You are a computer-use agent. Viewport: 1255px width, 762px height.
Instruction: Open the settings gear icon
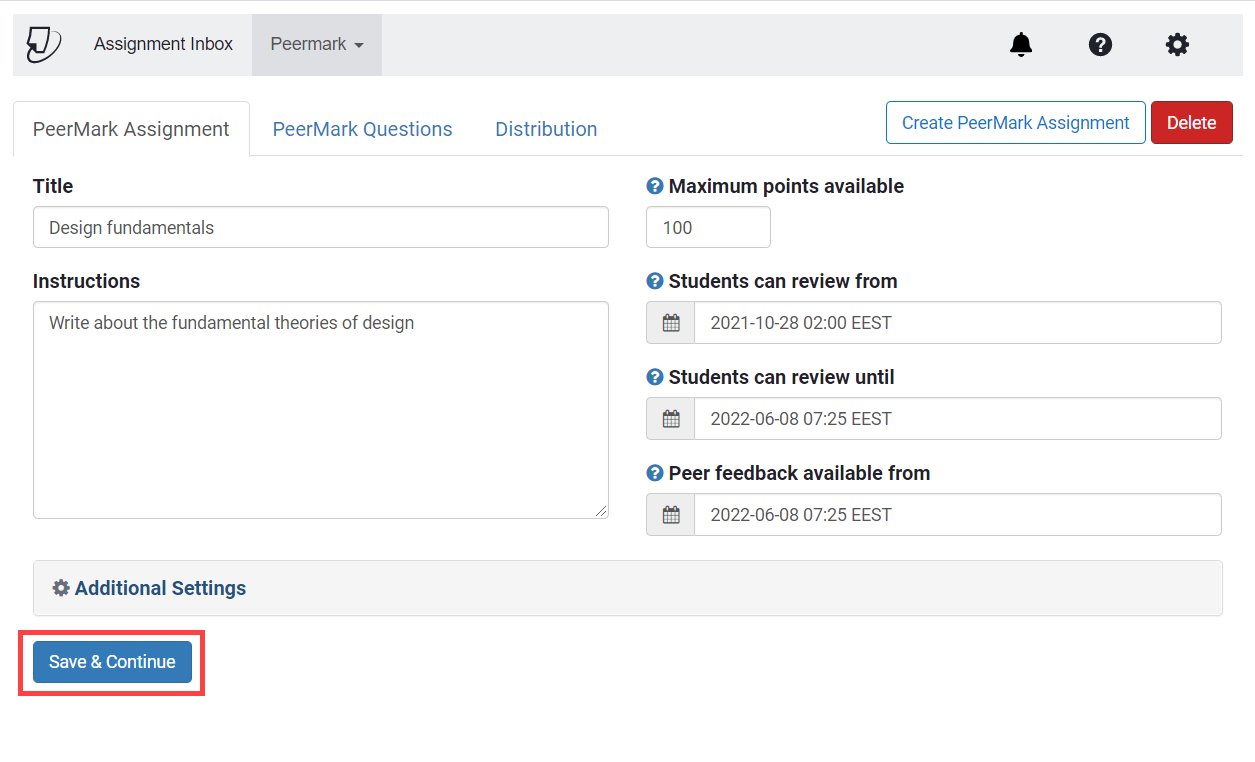pos(1177,45)
